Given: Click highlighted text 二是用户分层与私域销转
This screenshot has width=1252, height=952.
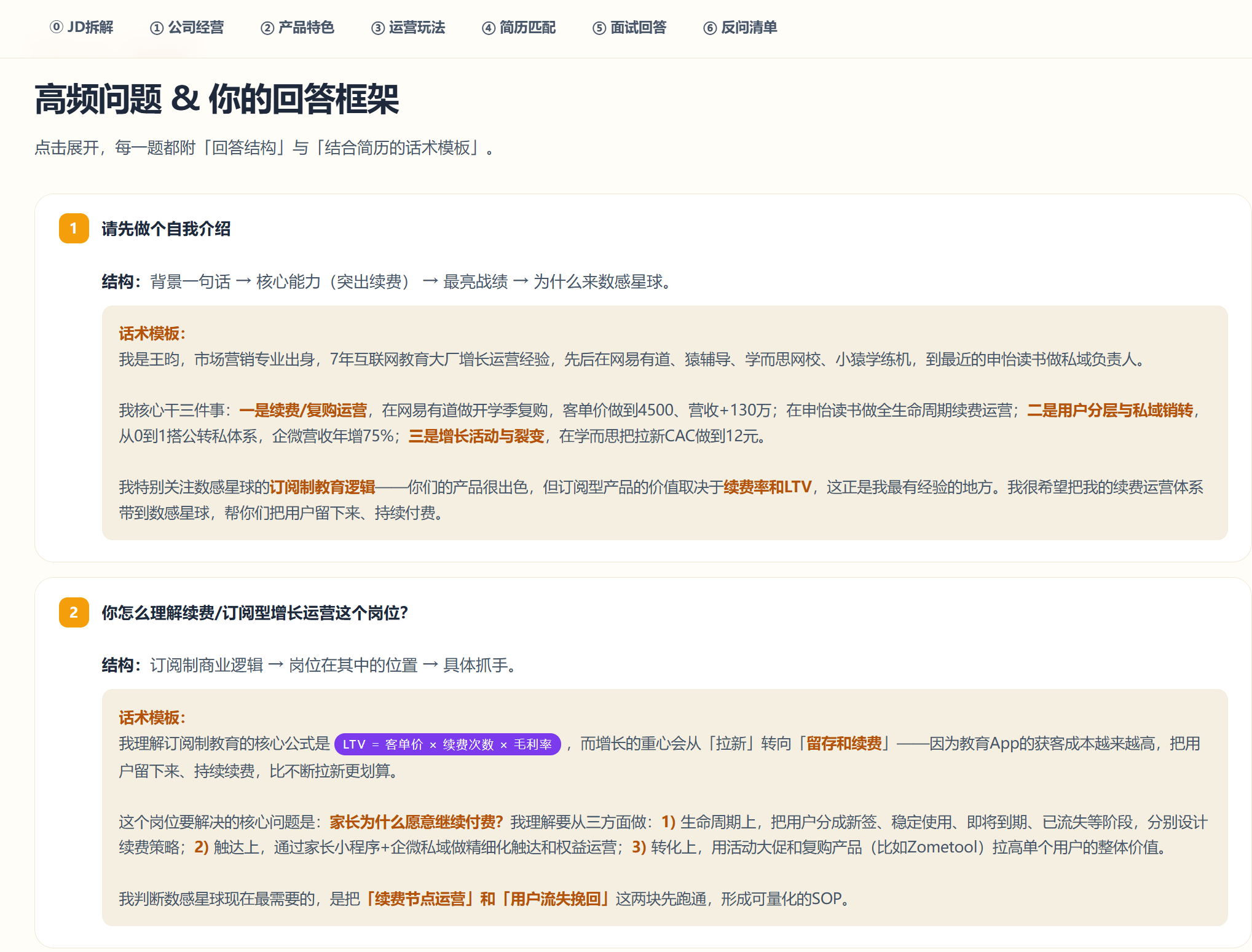Looking at the screenshot, I should [x=1110, y=410].
